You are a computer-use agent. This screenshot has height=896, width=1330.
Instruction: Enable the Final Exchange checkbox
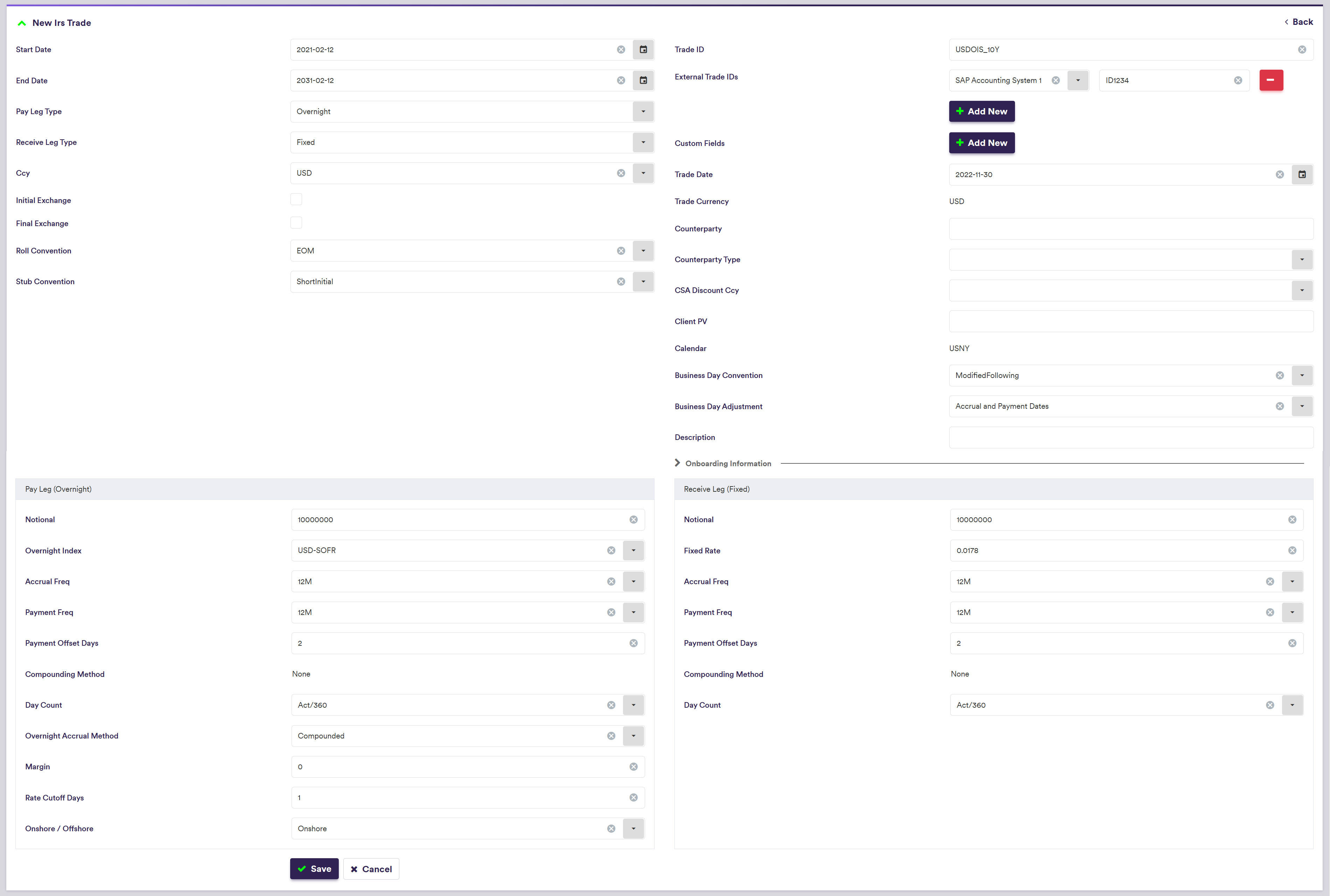click(x=296, y=223)
